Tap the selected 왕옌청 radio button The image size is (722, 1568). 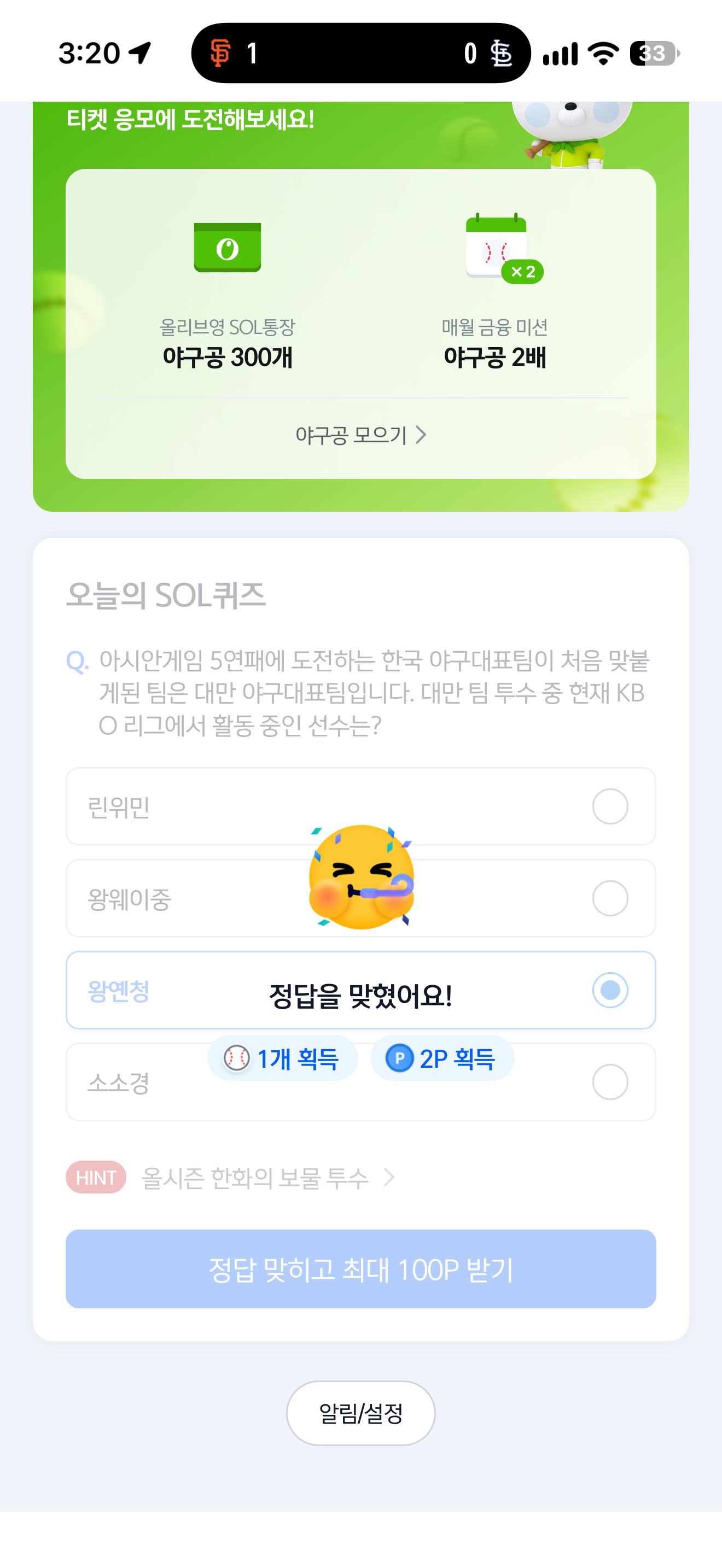tap(610, 990)
